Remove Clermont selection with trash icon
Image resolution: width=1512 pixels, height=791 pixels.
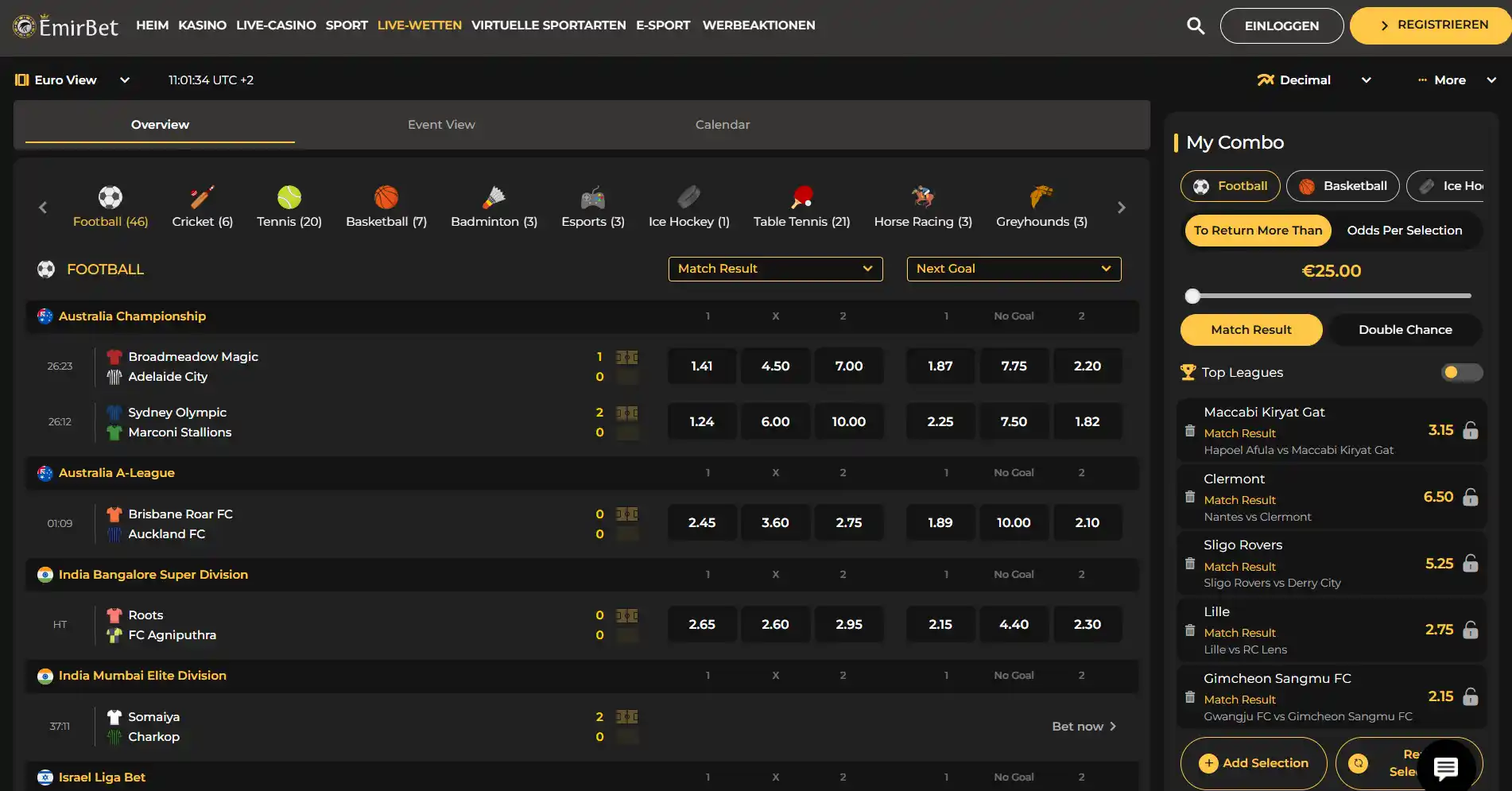pos(1189,497)
